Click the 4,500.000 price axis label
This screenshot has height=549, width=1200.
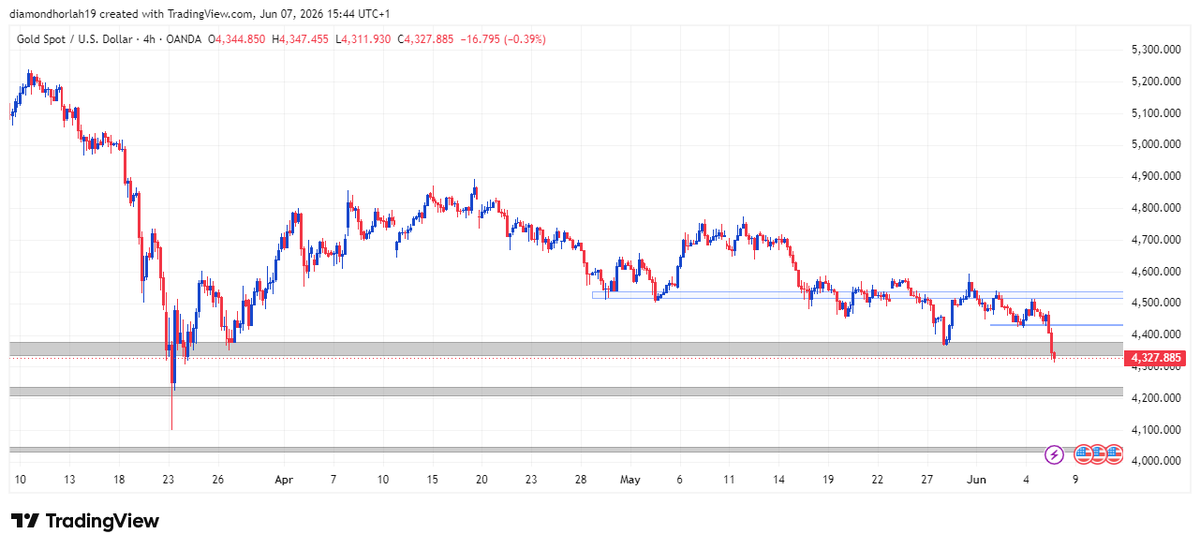(x=1158, y=303)
